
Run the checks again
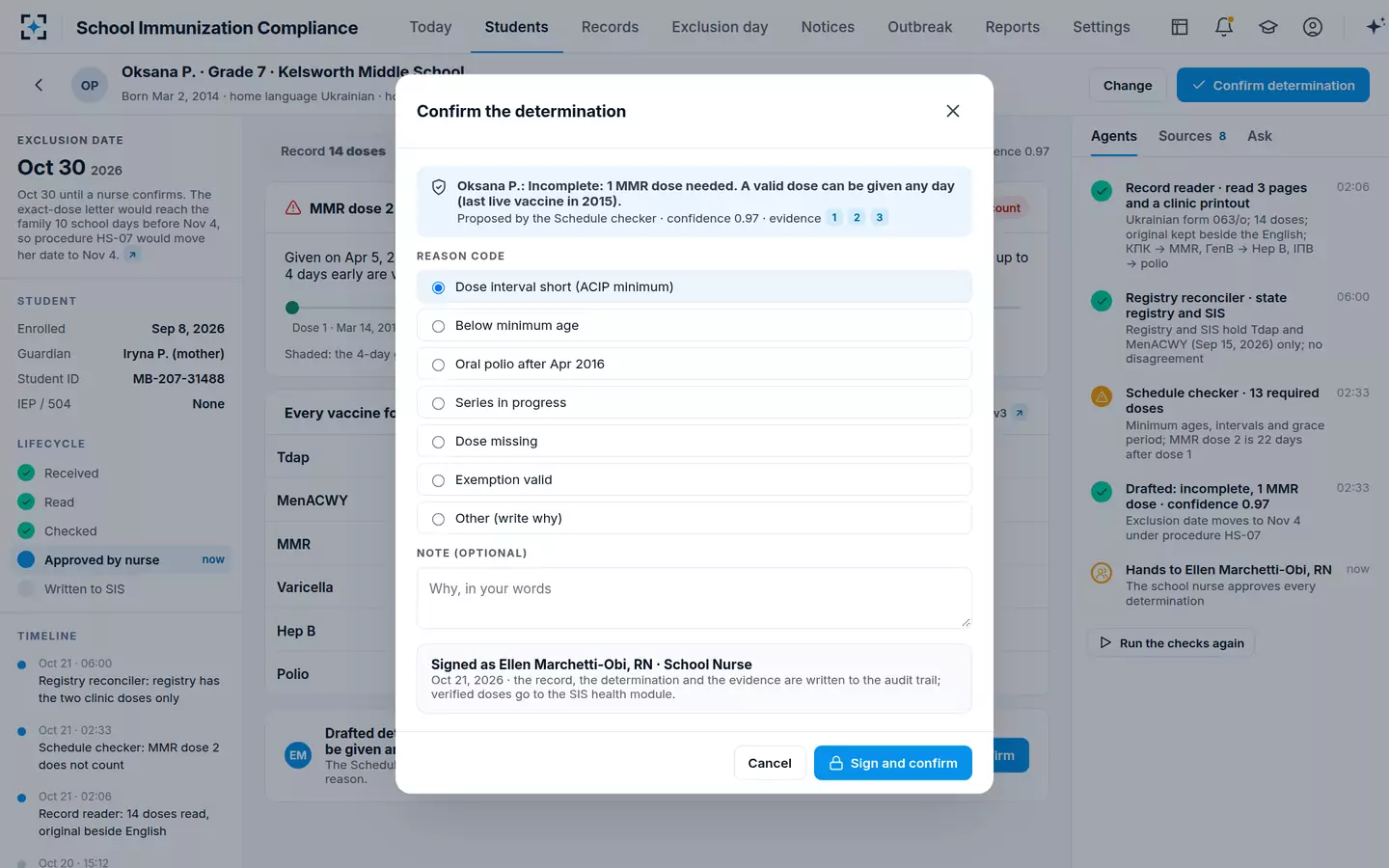[1172, 643]
